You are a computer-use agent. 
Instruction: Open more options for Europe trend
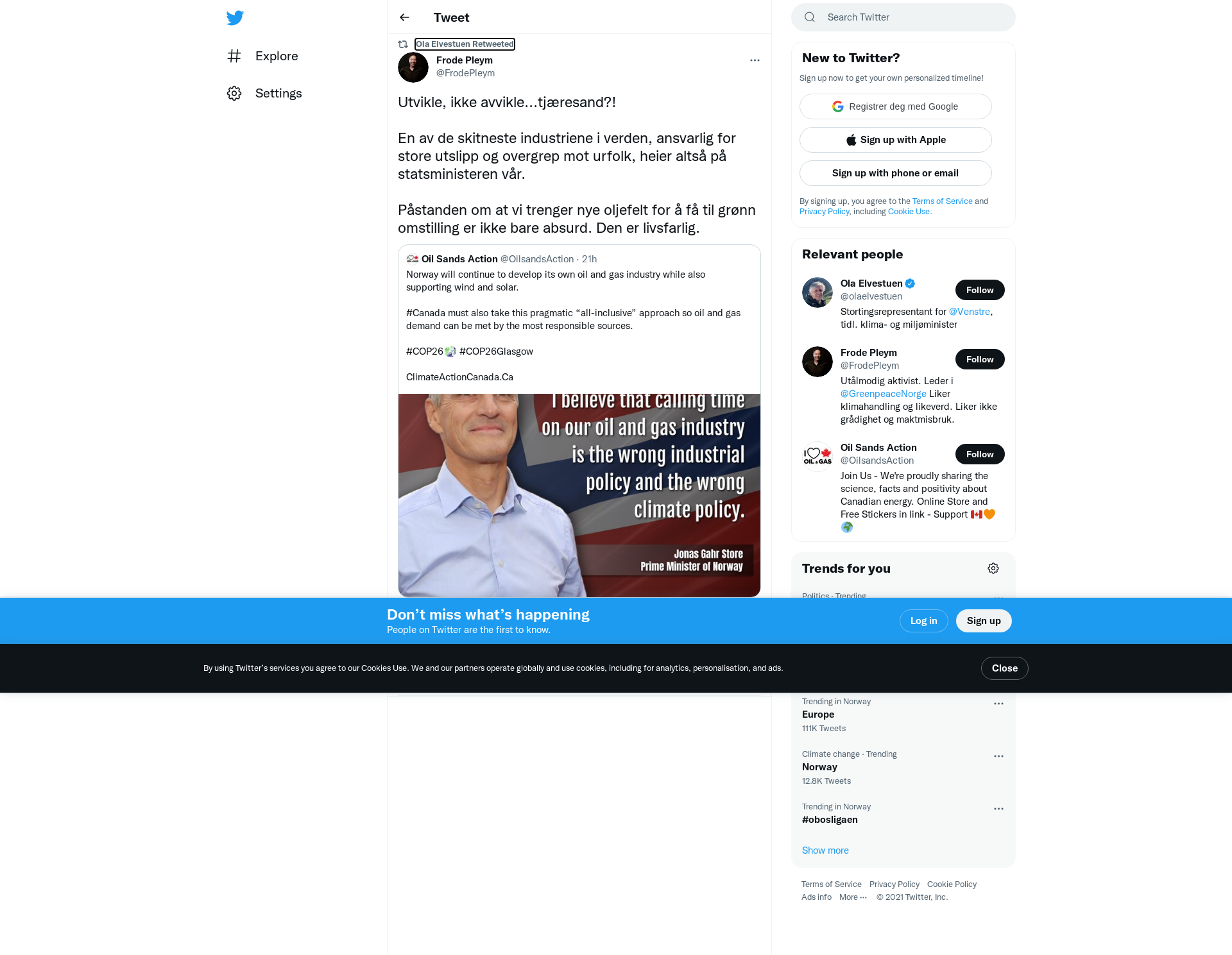pyautogui.click(x=998, y=704)
